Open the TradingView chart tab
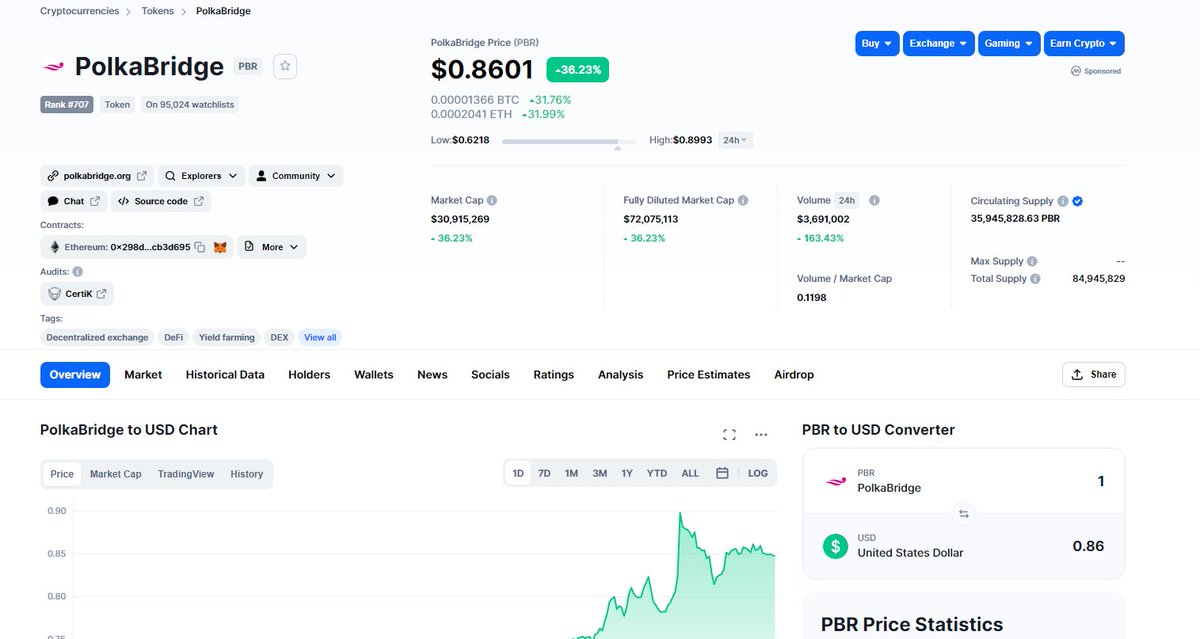 tap(186, 473)
